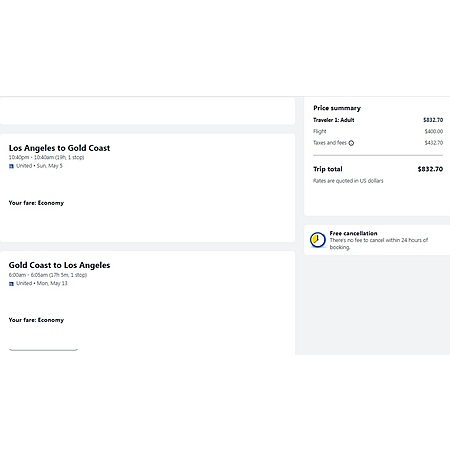Click the Taxes and fees label
Viewport: 450px width, 450px height.
point(330,143)
